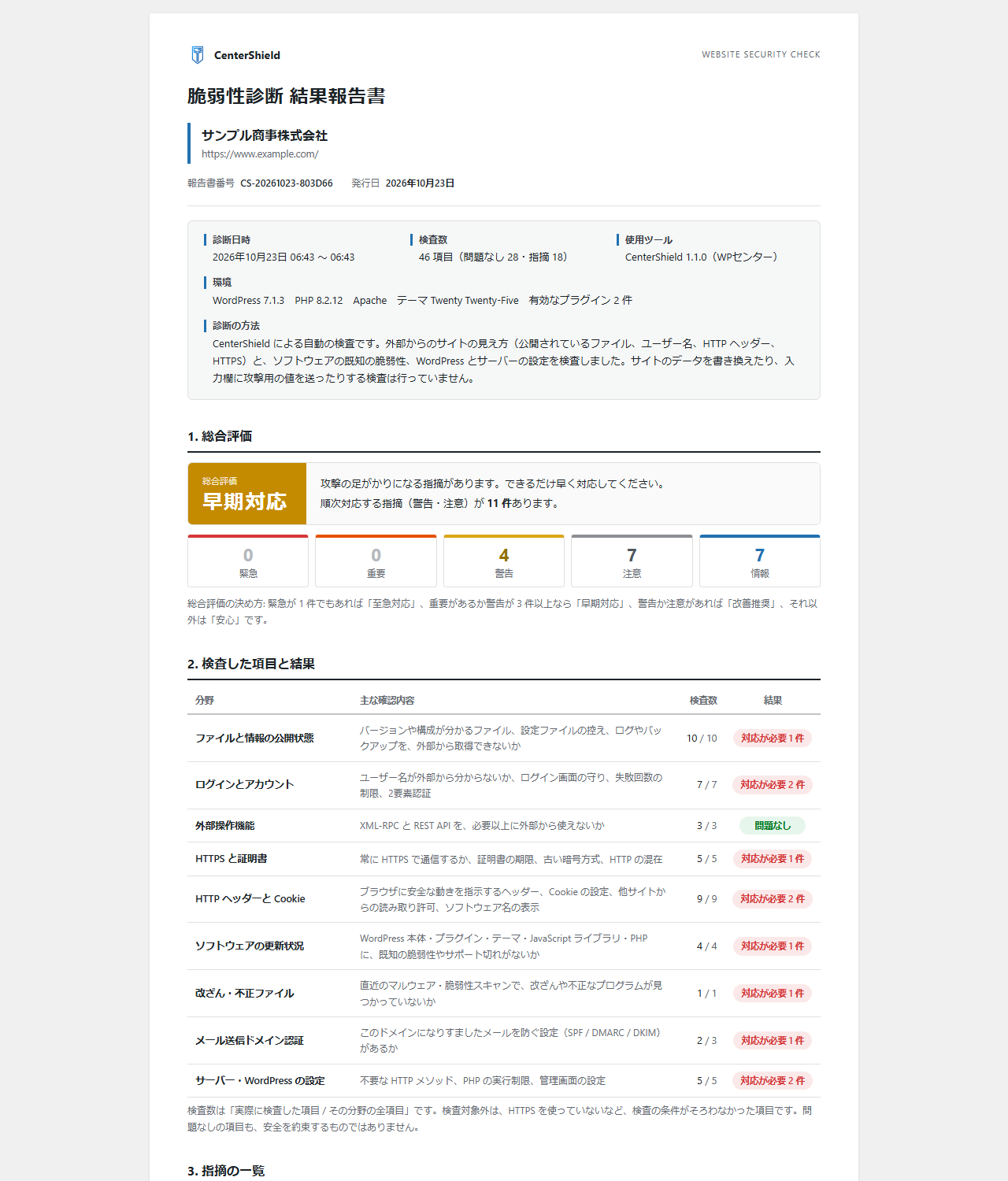Click the サーバー・WordPress の設定 row title
Image resolution: width=1008 pixels, height=1181 pixels.
(x=260, y=1081)
